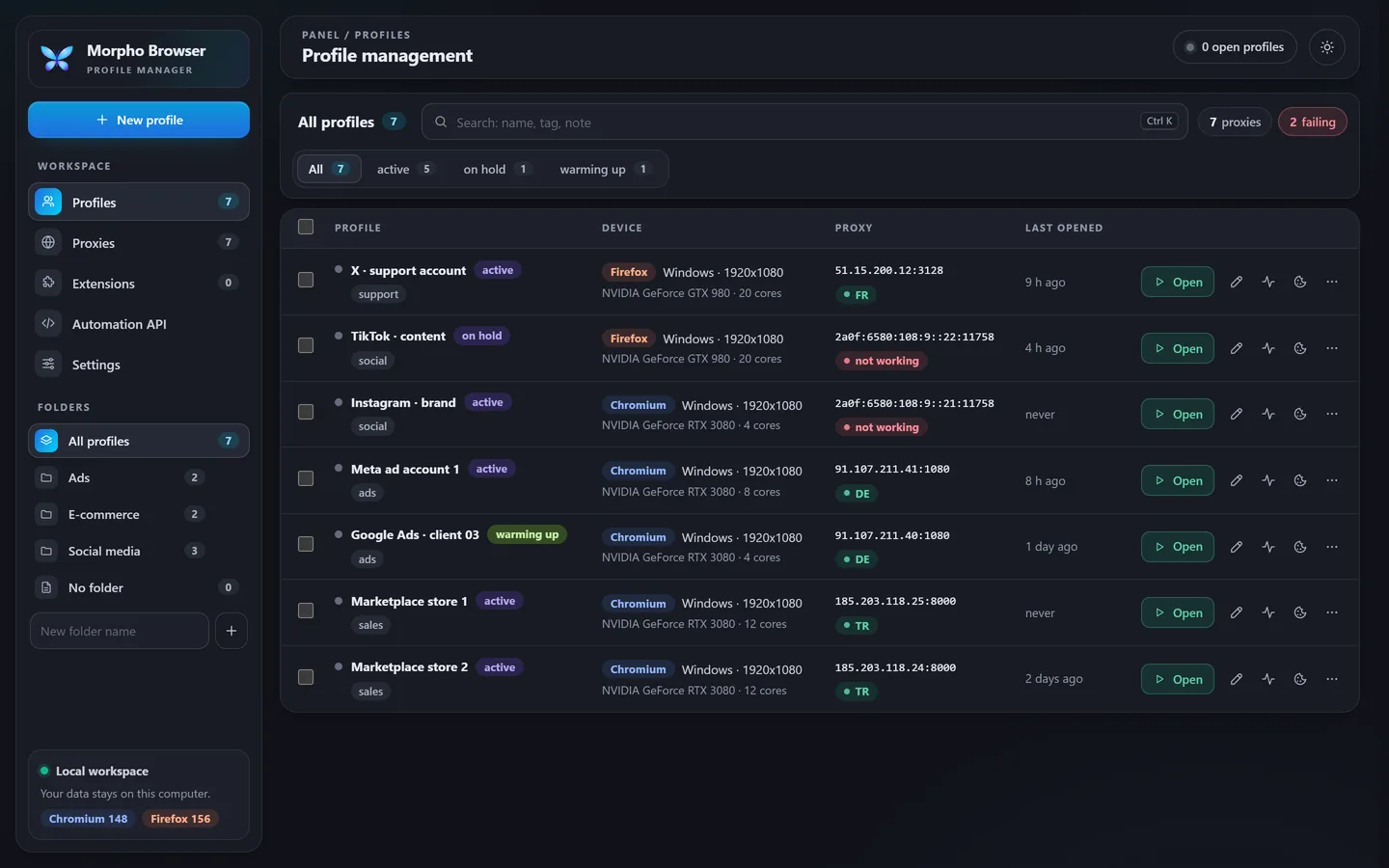Select the Marketplace store 2 checkbox
The height and width of the screenshot is (868, 1389).
point(306,677)
